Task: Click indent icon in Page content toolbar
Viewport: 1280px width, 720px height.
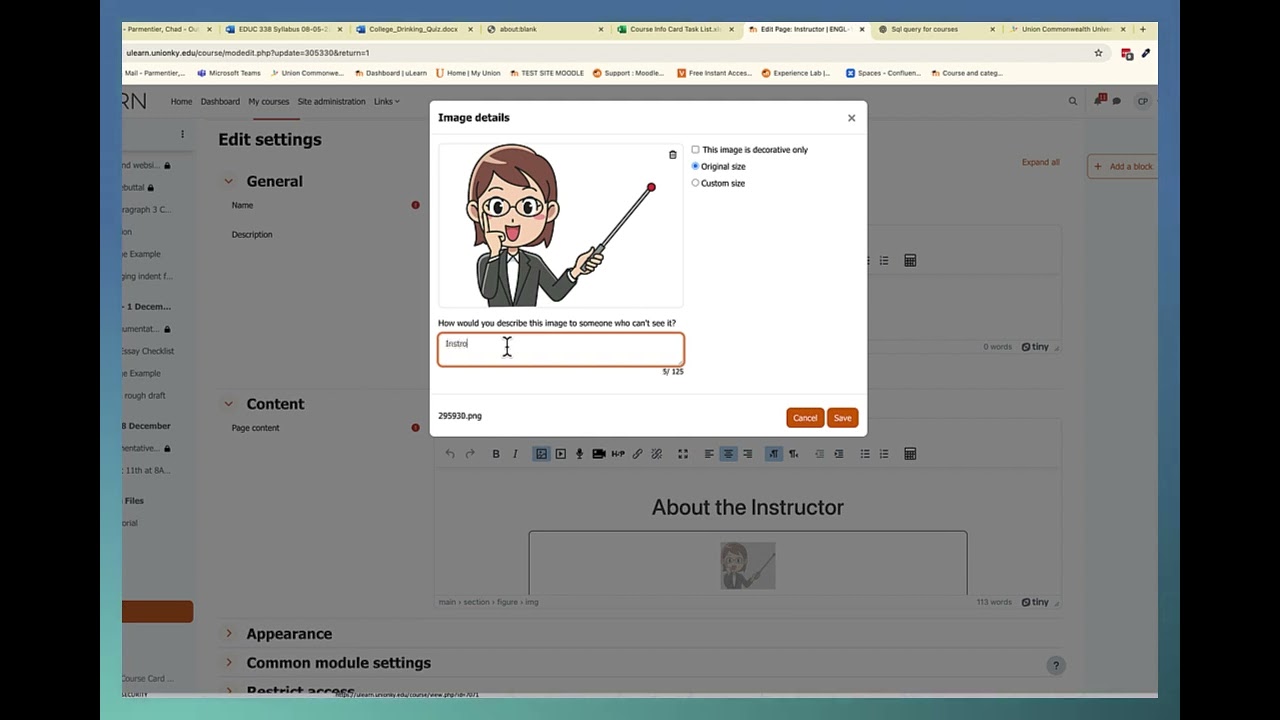Action: tap(839, 454)
